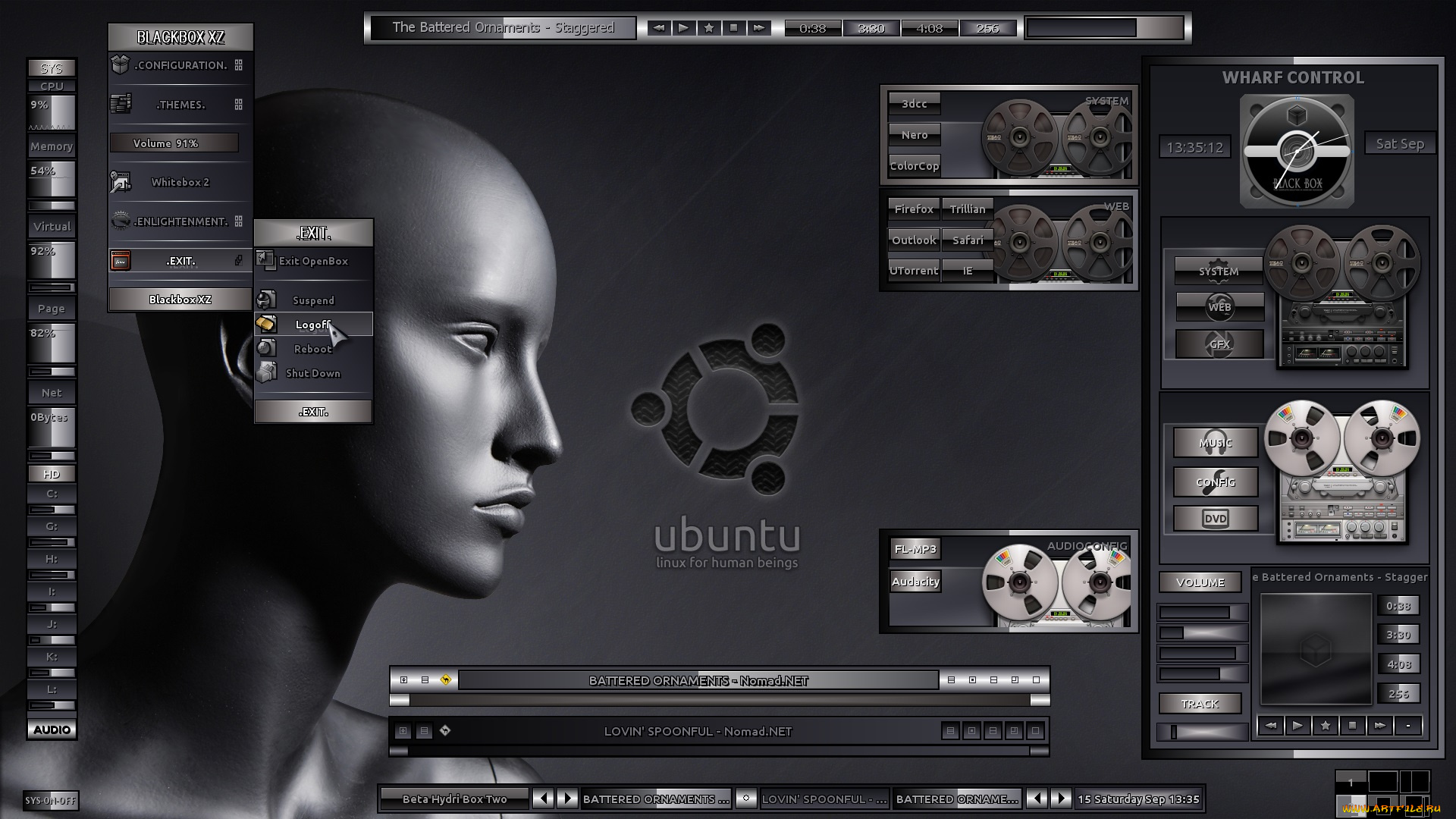
Task: Select Reboot from the EXIT menu
Action: (312, 349)
